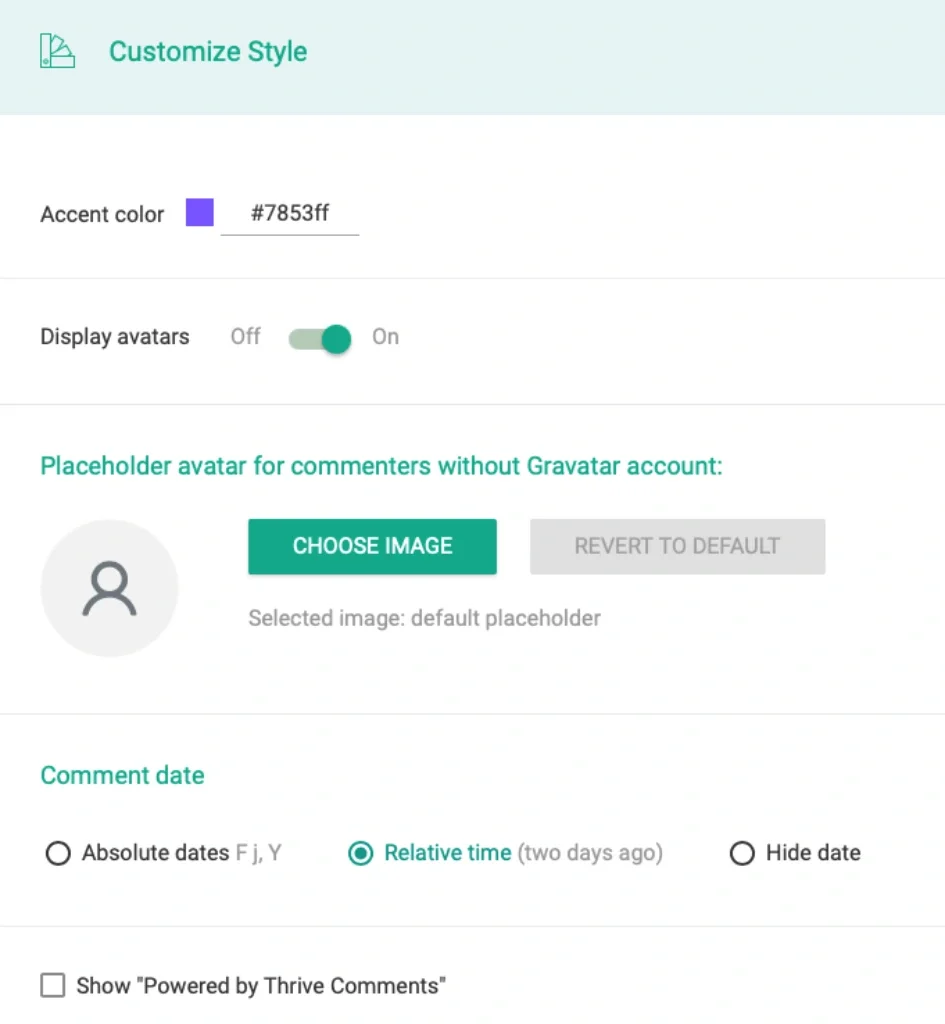
Task: Select the Relative time radio button
Action: [360, 854]
